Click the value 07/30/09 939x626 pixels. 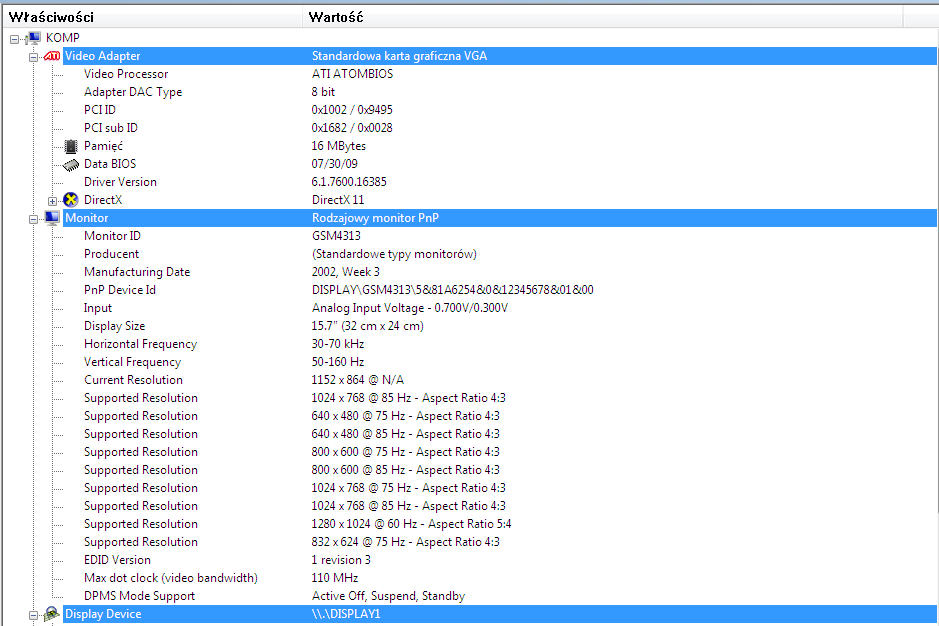click(x=334, y=164)
